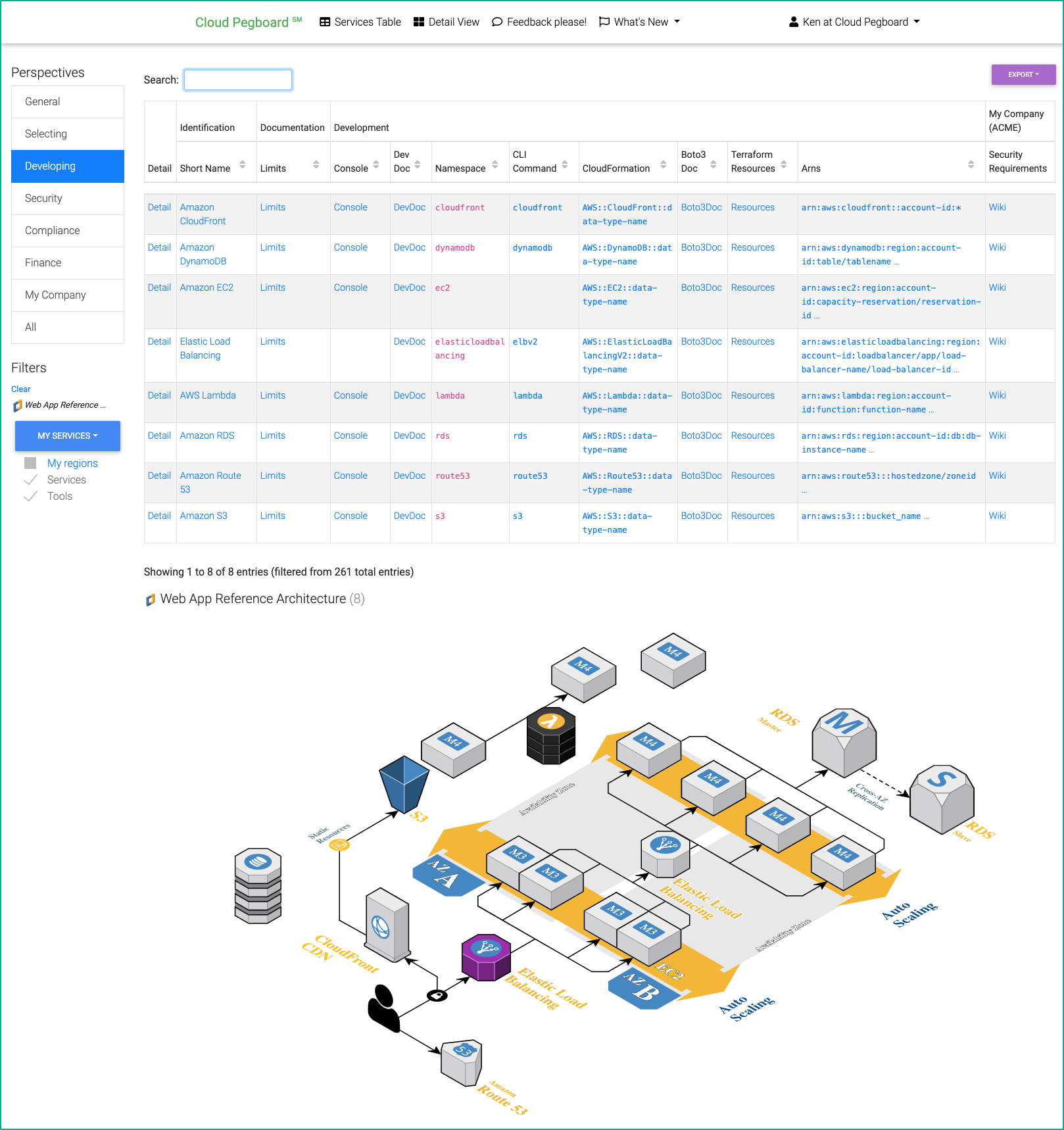The image size is (1064, 1130).
Task: Clear the active filters
Action: tap(21, 389)
